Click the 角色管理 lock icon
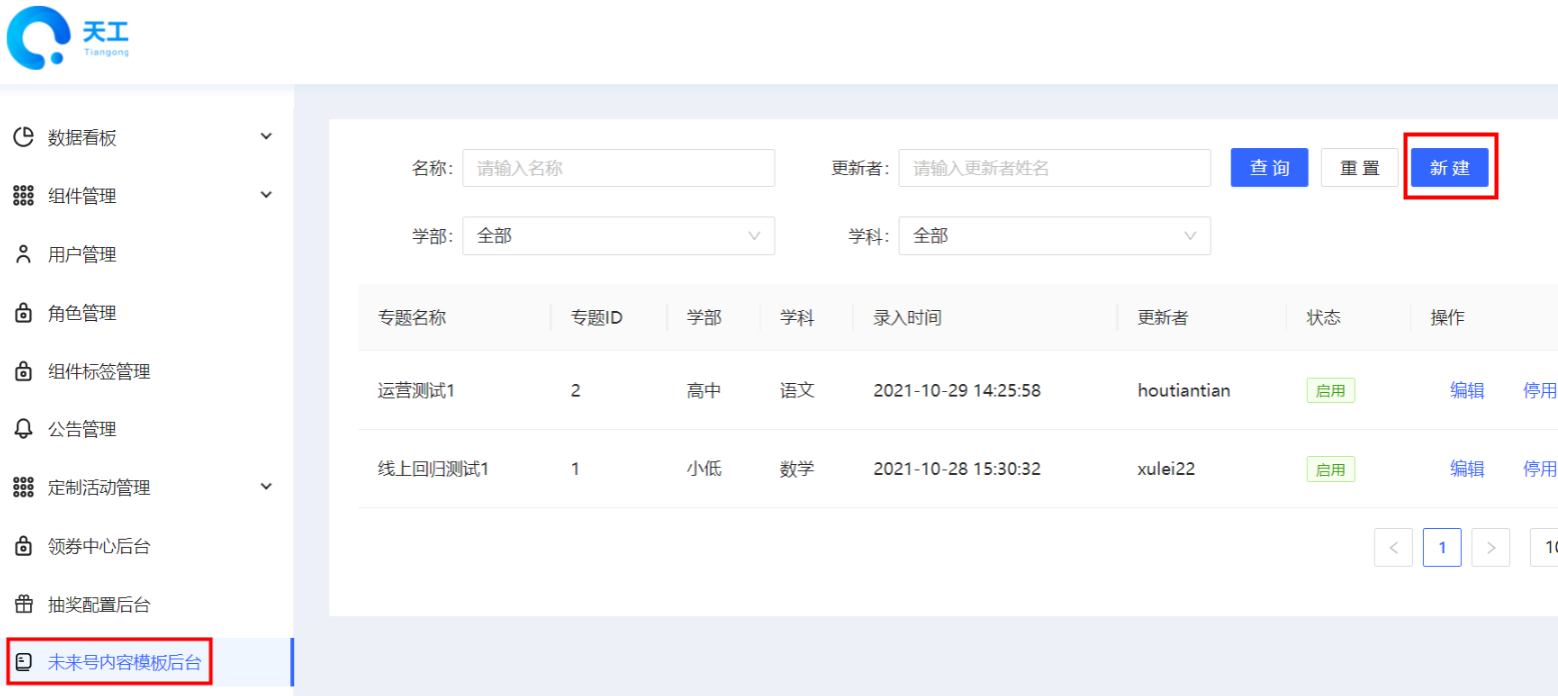The image size is (1558, 696). click(x=23, y=313)
